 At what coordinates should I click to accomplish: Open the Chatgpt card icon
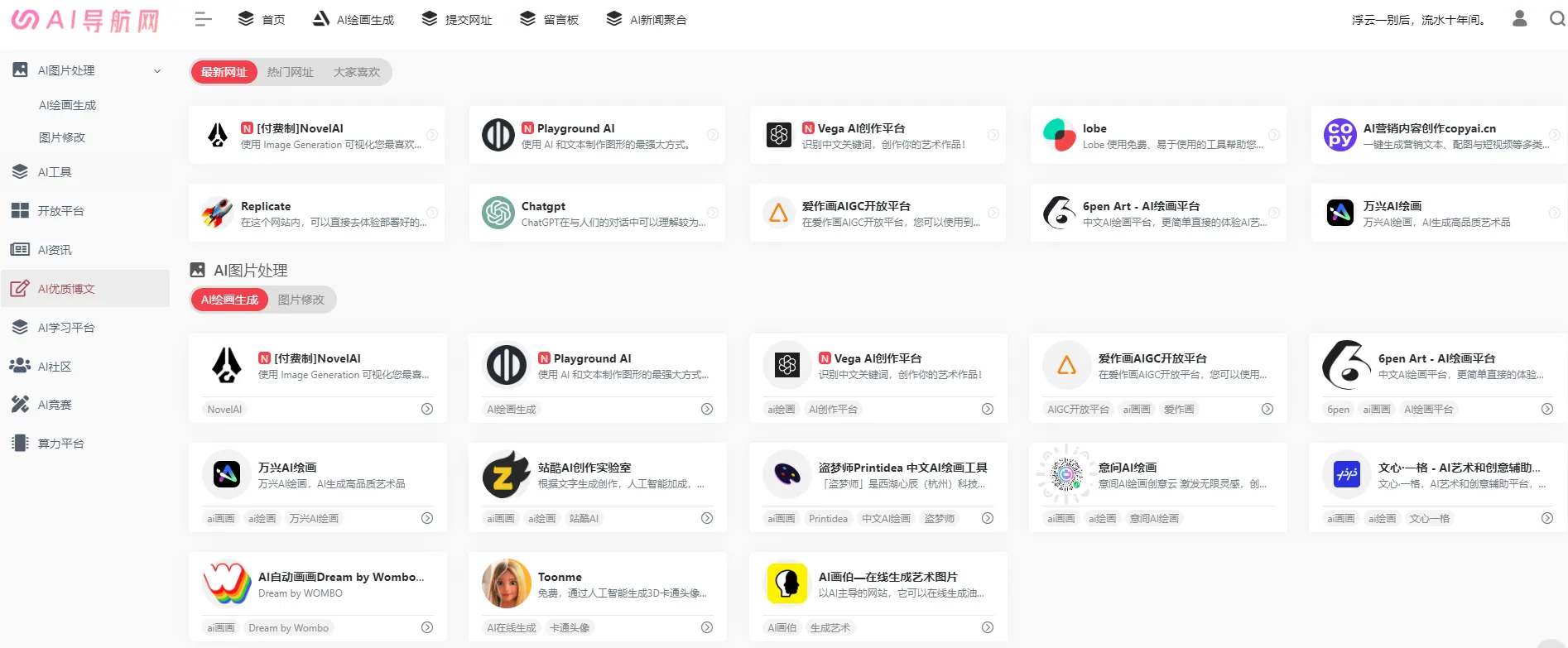pos(498,213)
